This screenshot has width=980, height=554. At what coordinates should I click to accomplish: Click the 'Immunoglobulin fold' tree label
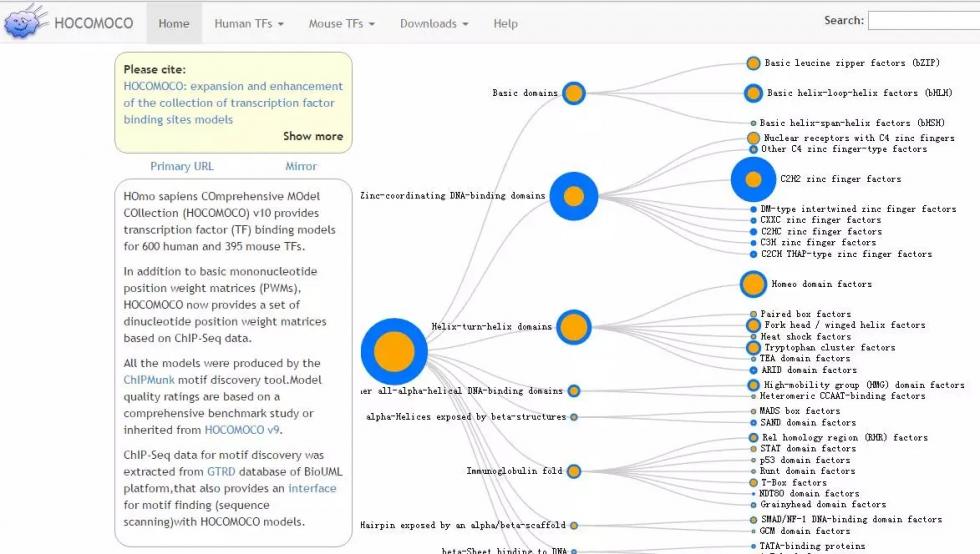coord(514,471)
